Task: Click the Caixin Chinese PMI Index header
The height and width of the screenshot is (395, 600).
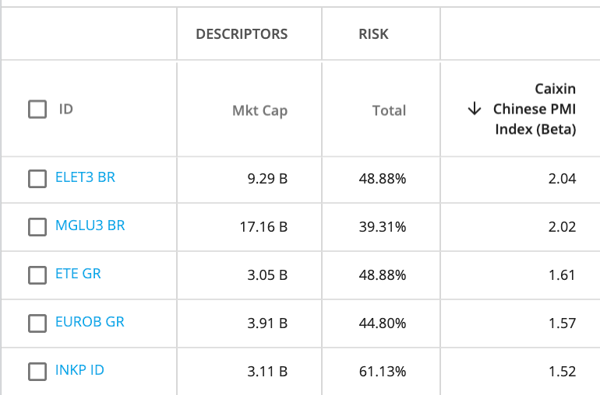Action: [534, 109]
